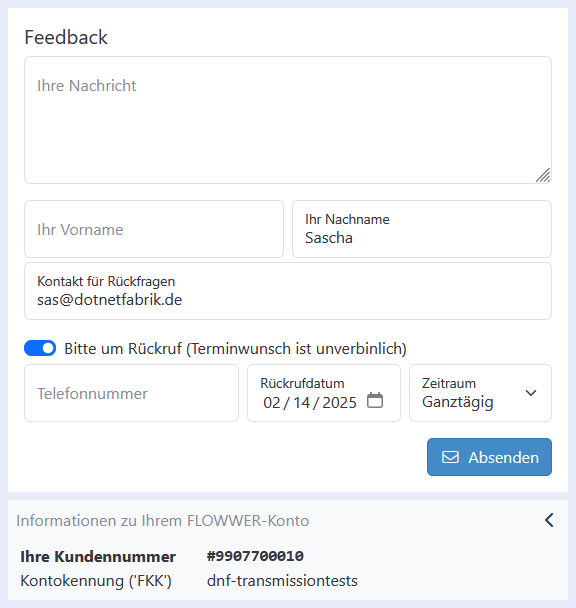576x608 pixels.
Task: Open the calendar picker icon in Rückrufdatum
Action: (375, 401)
